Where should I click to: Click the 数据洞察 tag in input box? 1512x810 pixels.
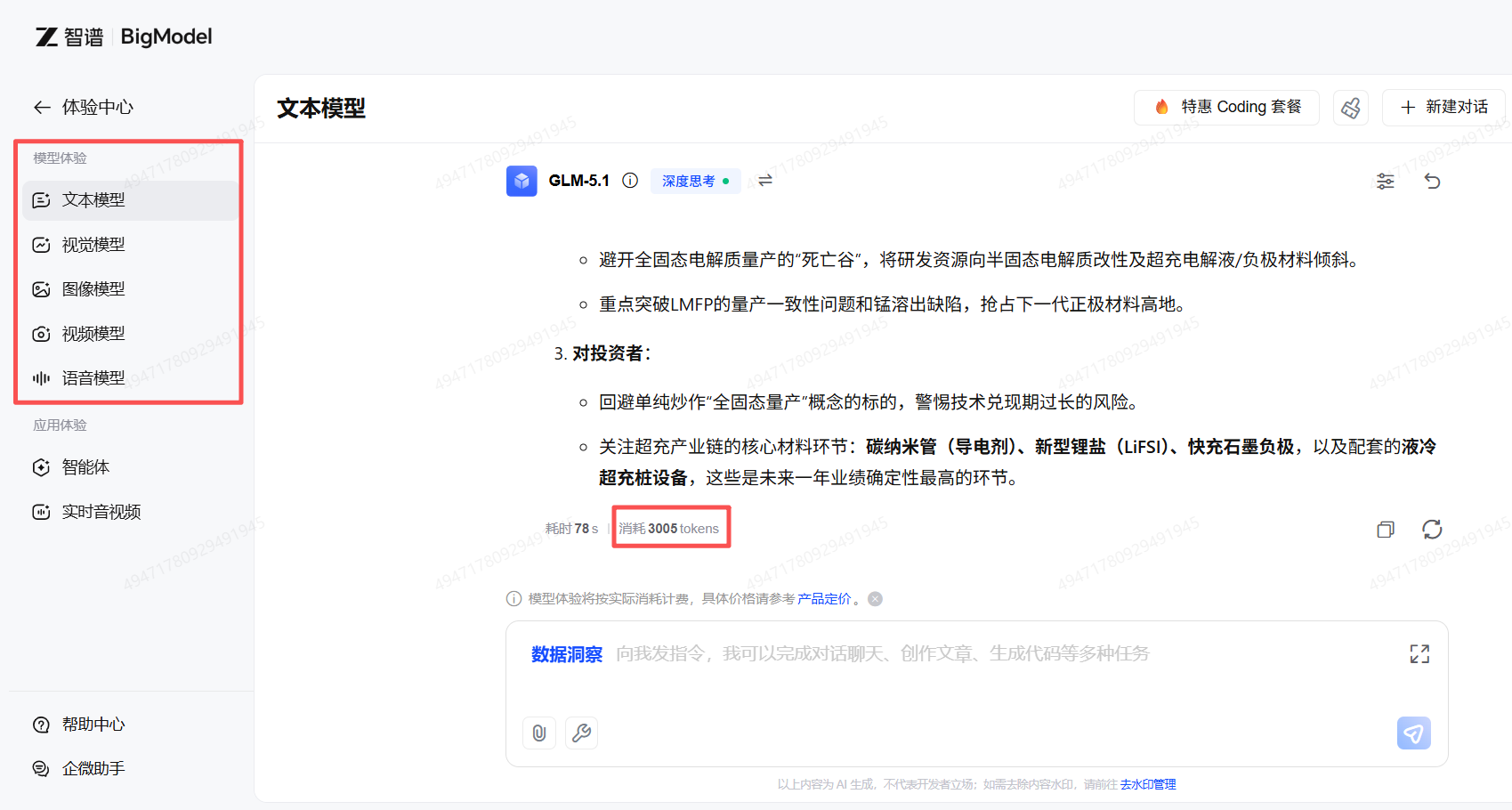tap(567, 654)
